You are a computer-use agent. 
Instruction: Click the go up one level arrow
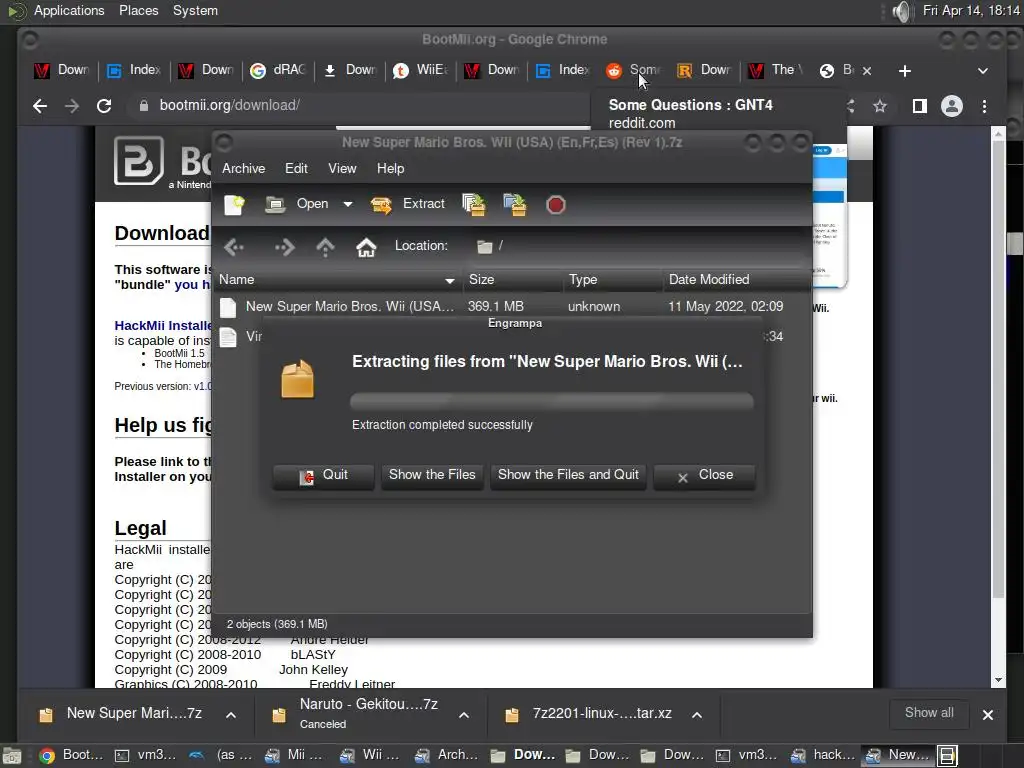[x=325, y=247]
